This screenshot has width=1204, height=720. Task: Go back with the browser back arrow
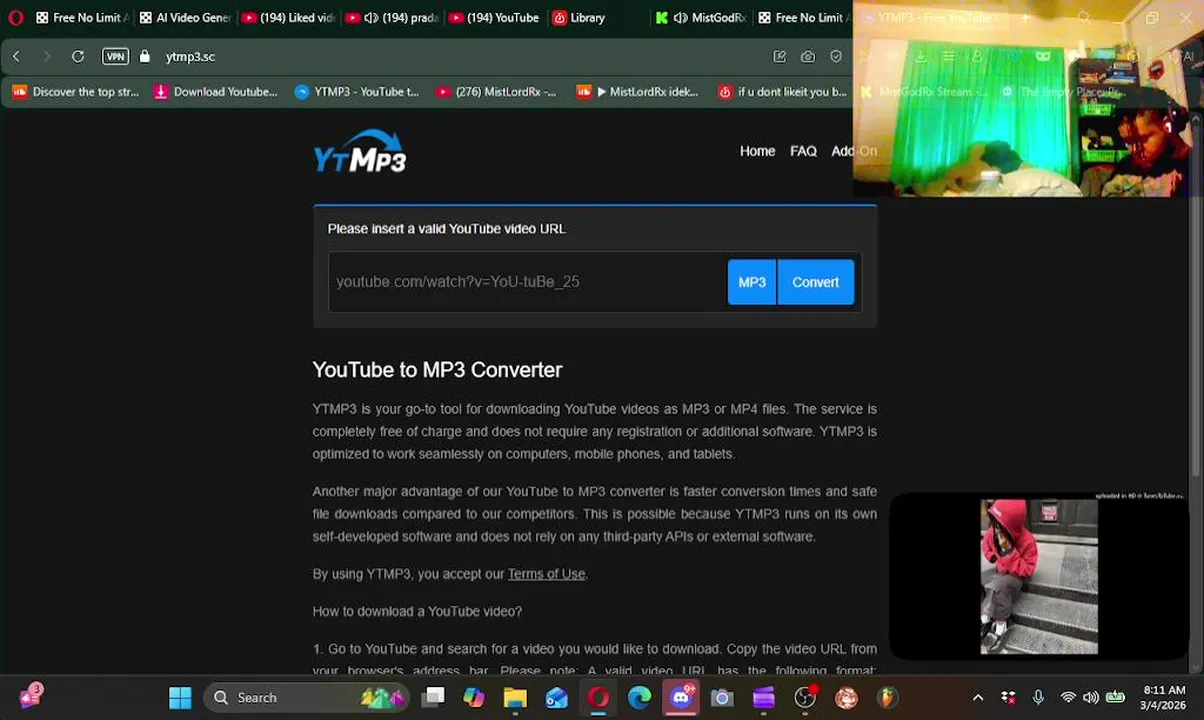(x=16, y=57)
